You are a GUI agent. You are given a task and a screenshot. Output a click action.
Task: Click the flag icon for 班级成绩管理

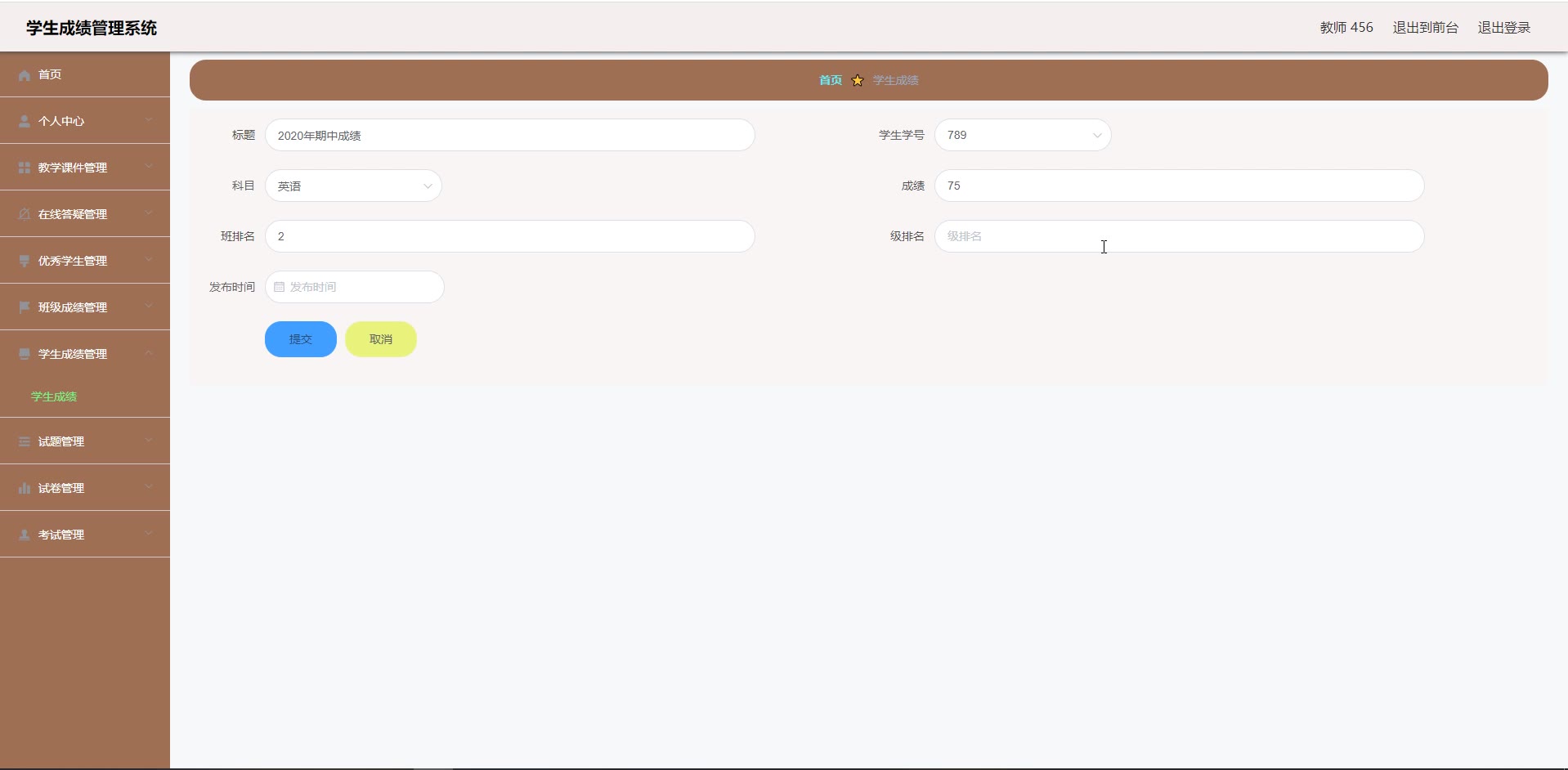click(x=25, y=307)
